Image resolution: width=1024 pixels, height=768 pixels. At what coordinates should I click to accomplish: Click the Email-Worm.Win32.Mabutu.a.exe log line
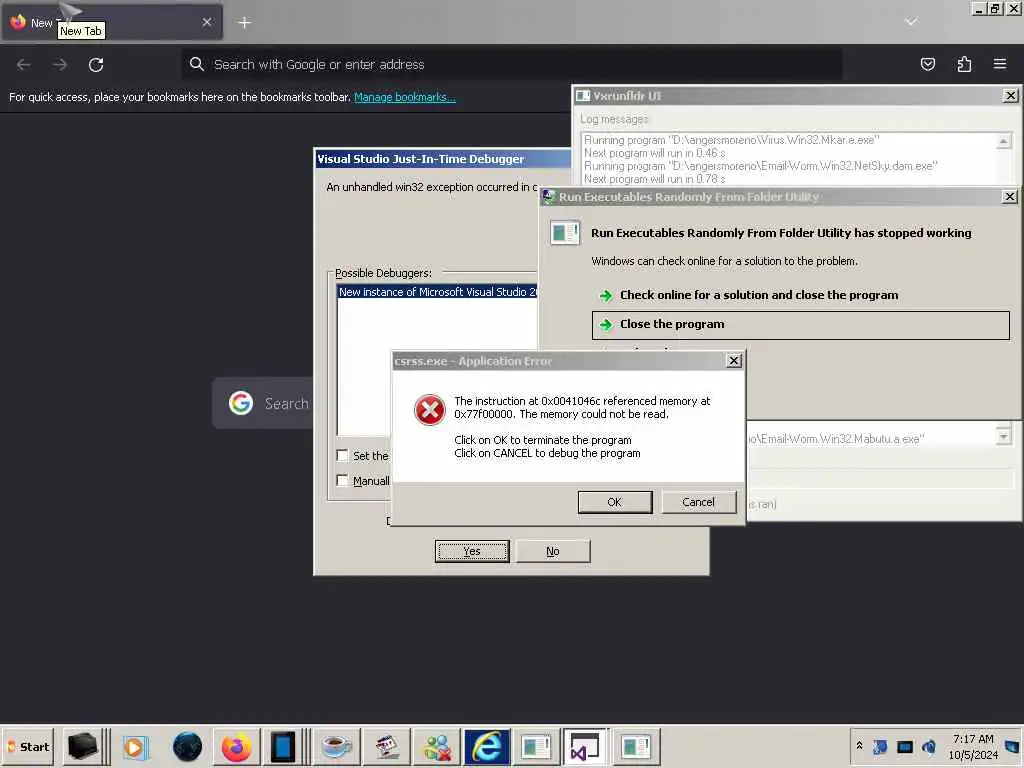tap(836, 439)
